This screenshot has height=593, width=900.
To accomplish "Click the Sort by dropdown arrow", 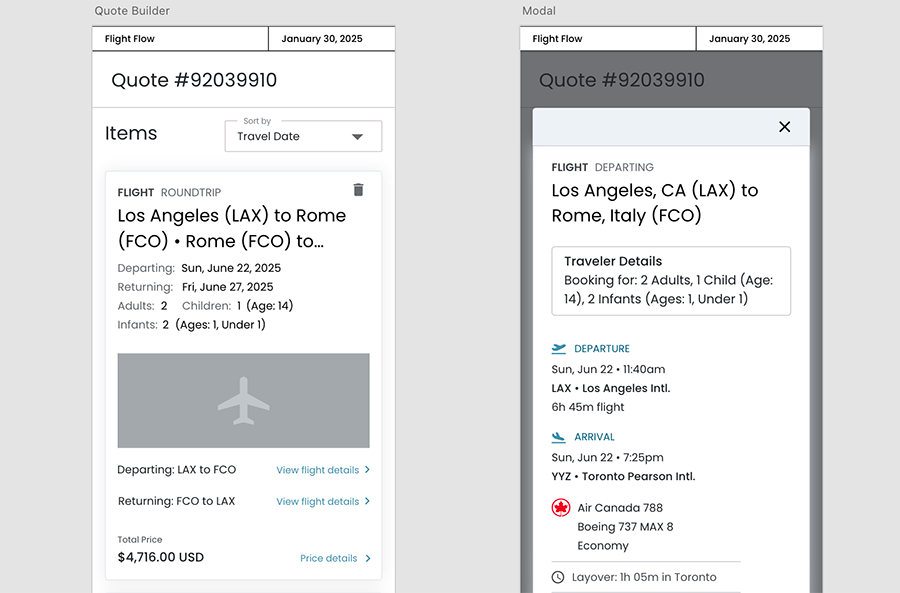I will pyautogui.click(x=357, y=137).
